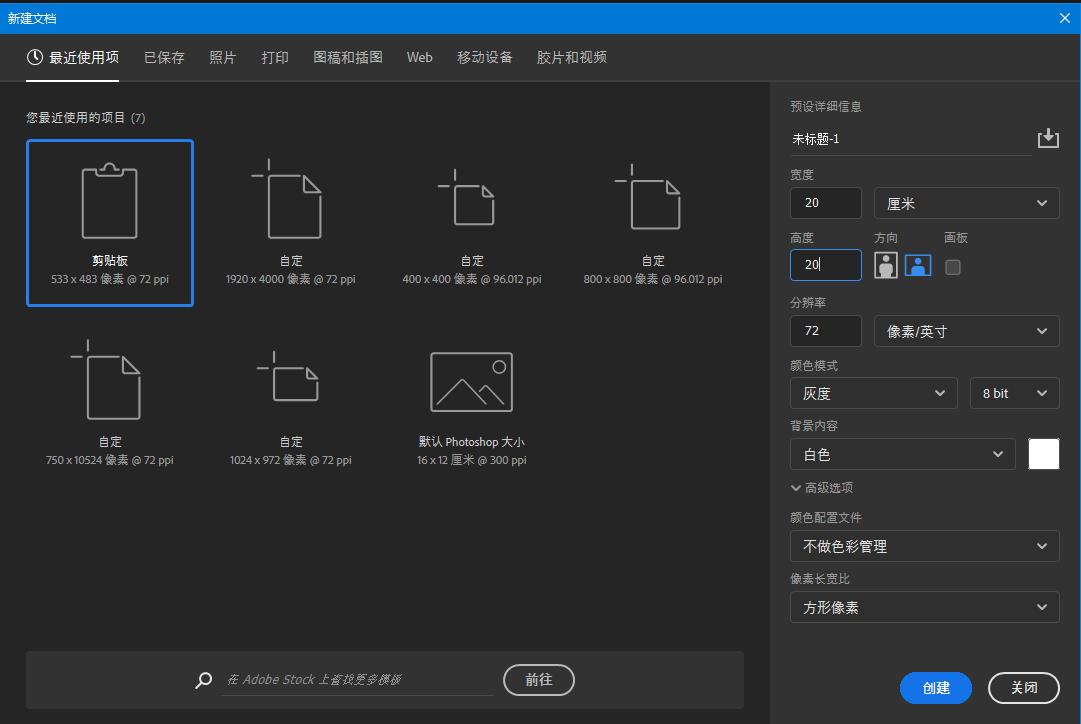Select the 剪贴板 preset thumbnail
Image resolution: width=1081 pixels, height=724 pixels.
point(110,210)
